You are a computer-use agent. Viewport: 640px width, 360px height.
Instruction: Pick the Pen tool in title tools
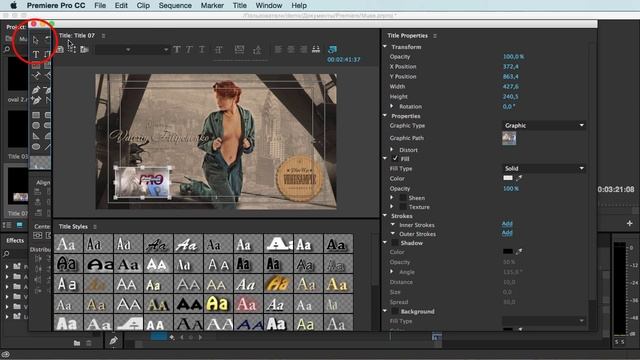point(36,90)
